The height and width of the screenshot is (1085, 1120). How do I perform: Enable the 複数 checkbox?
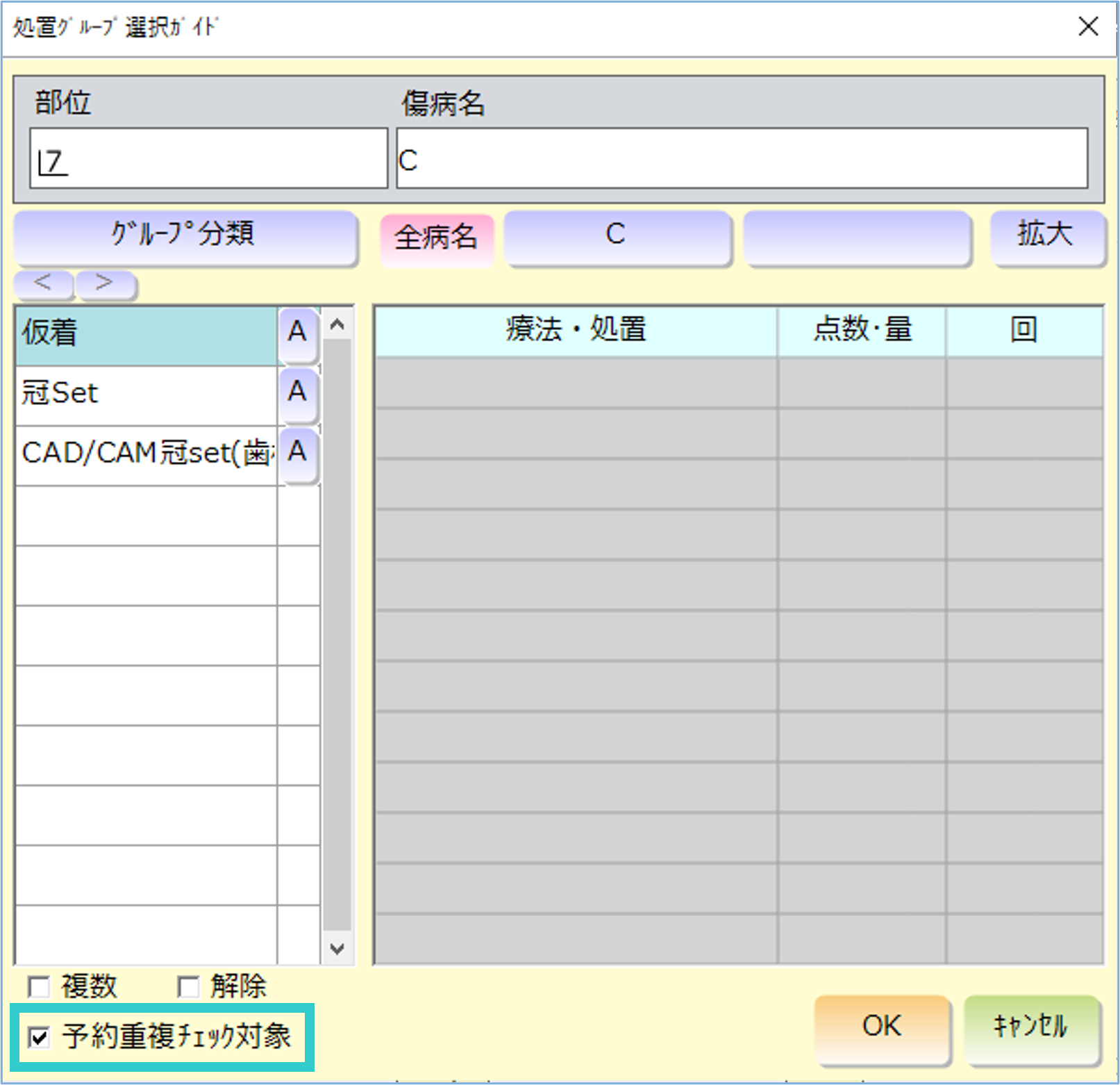(39, 986)
